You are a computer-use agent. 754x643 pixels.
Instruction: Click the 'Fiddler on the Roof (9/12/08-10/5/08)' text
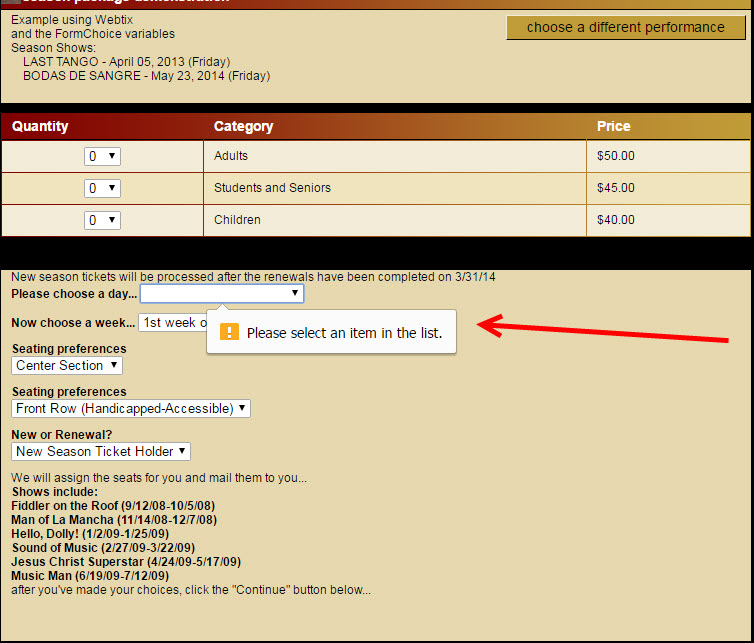113,506
